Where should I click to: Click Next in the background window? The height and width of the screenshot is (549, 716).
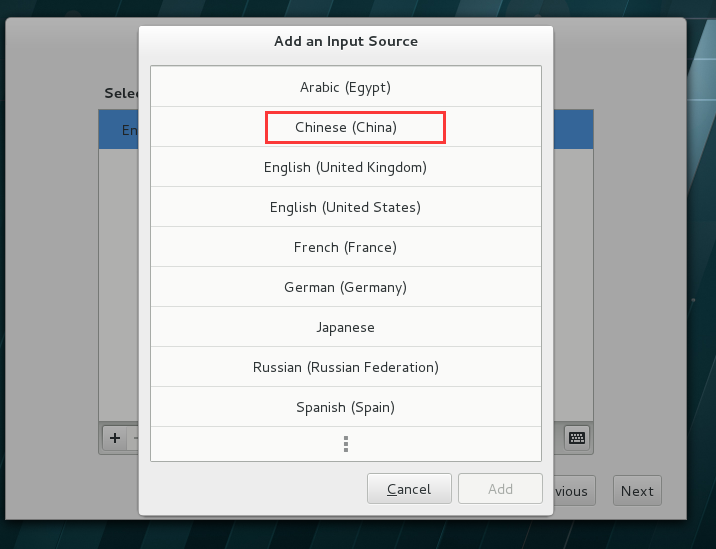click(637, 491)
